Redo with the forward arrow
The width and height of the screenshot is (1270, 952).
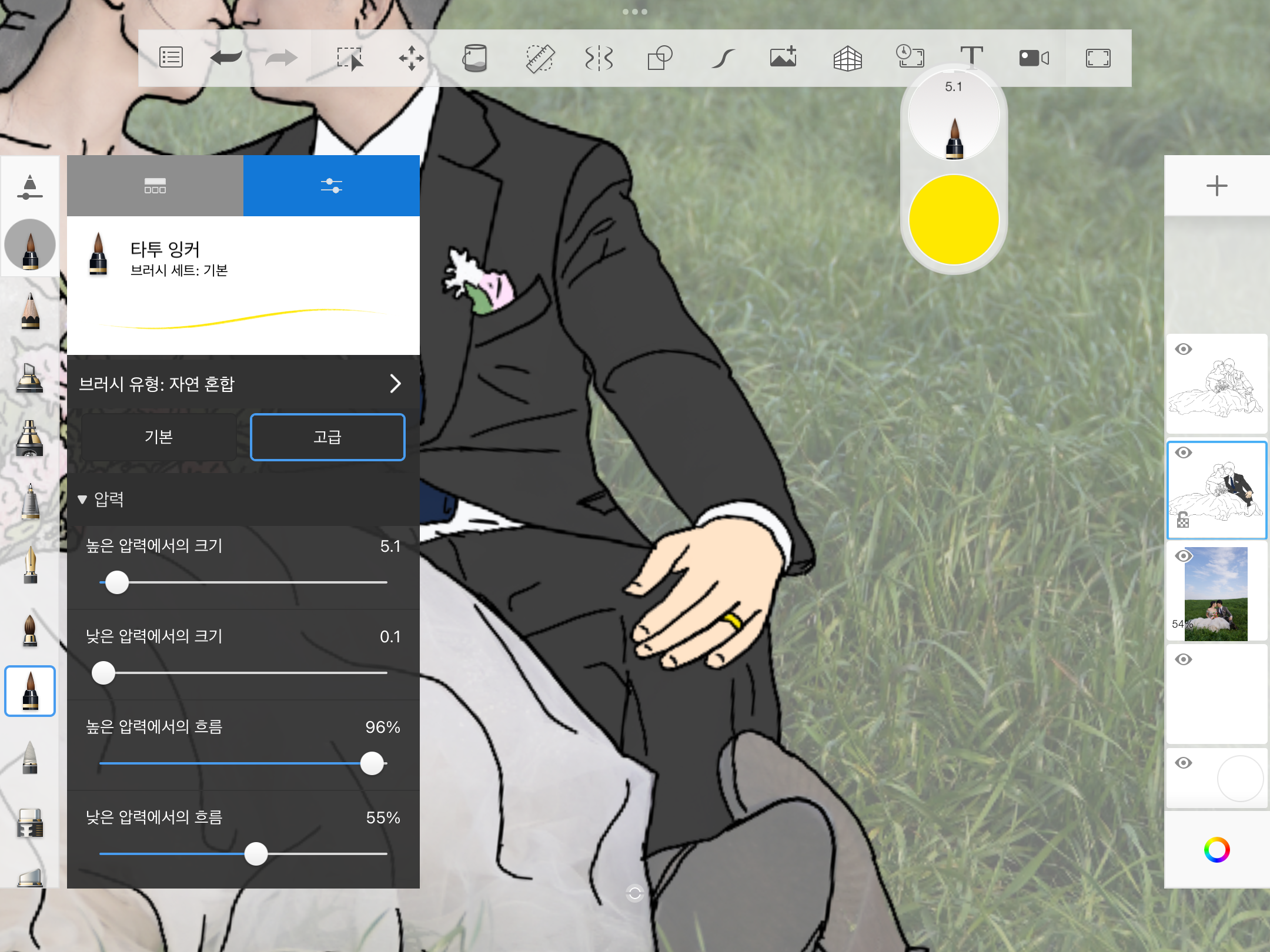(282, 58)
